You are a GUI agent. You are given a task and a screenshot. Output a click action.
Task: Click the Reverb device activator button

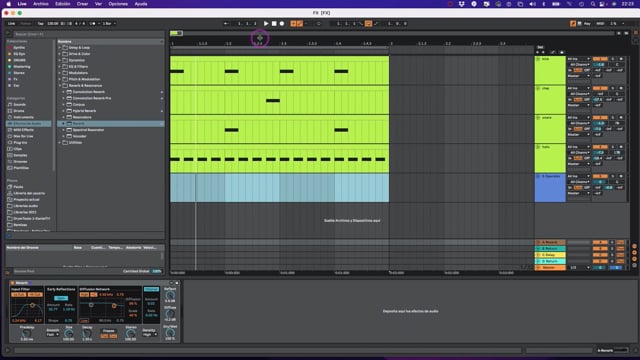13,283
